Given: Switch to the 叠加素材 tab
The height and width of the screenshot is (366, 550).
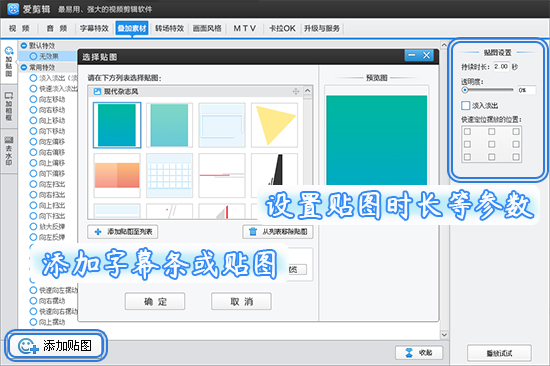Looking at the screenshot, I should [x=132, y=28].
